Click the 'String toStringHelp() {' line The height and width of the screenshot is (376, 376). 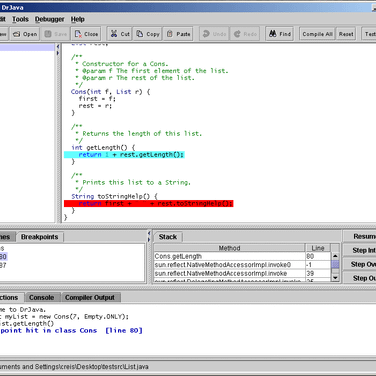click(114, 196)
